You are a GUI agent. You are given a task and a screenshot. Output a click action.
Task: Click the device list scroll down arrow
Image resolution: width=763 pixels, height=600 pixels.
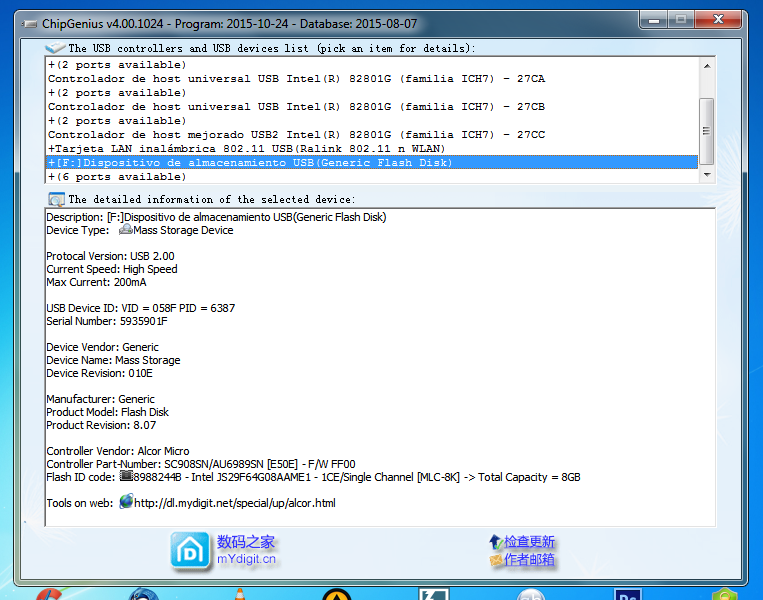coord(707,175)
